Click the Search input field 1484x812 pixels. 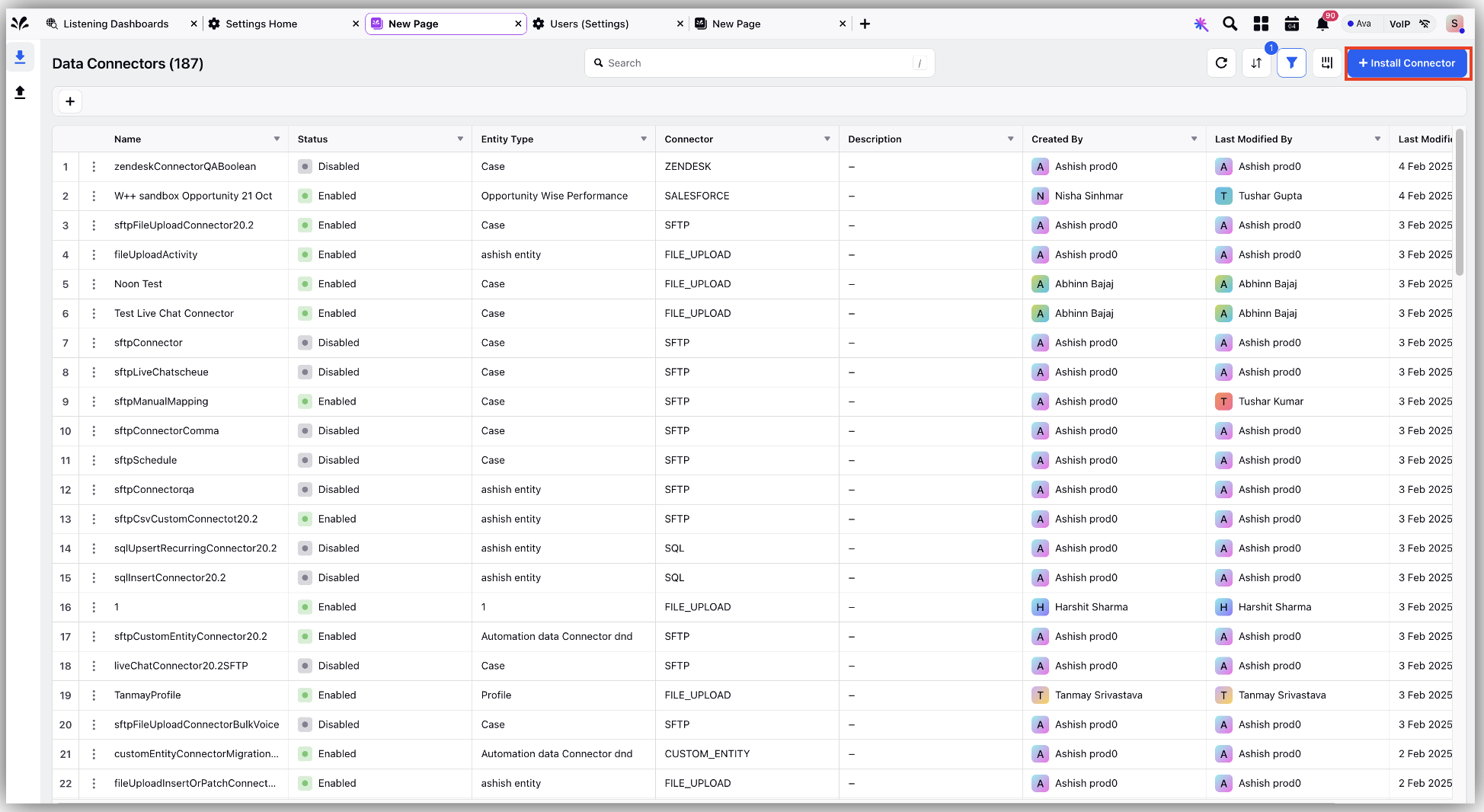pos(760,63)
